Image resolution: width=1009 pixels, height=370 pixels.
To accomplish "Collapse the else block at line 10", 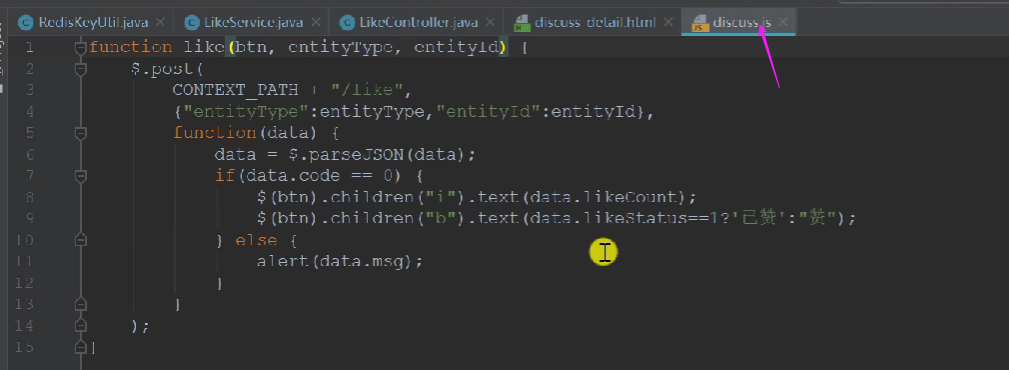I will coord(80,240).
